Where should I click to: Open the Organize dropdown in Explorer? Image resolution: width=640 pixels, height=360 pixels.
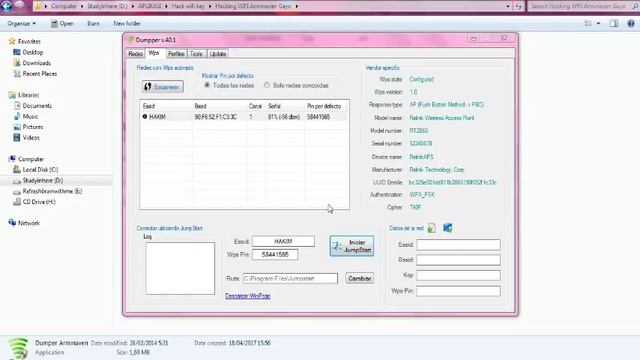(21, 24)
